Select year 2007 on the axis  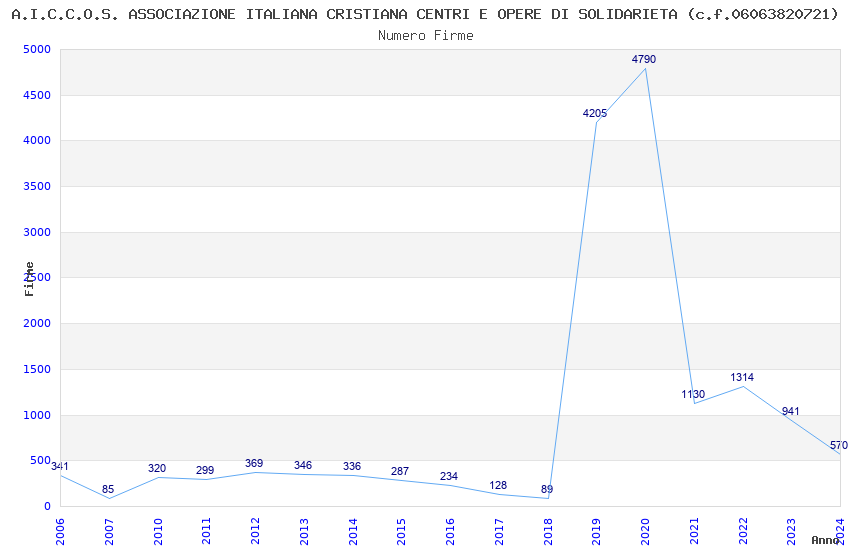(109, 531)
